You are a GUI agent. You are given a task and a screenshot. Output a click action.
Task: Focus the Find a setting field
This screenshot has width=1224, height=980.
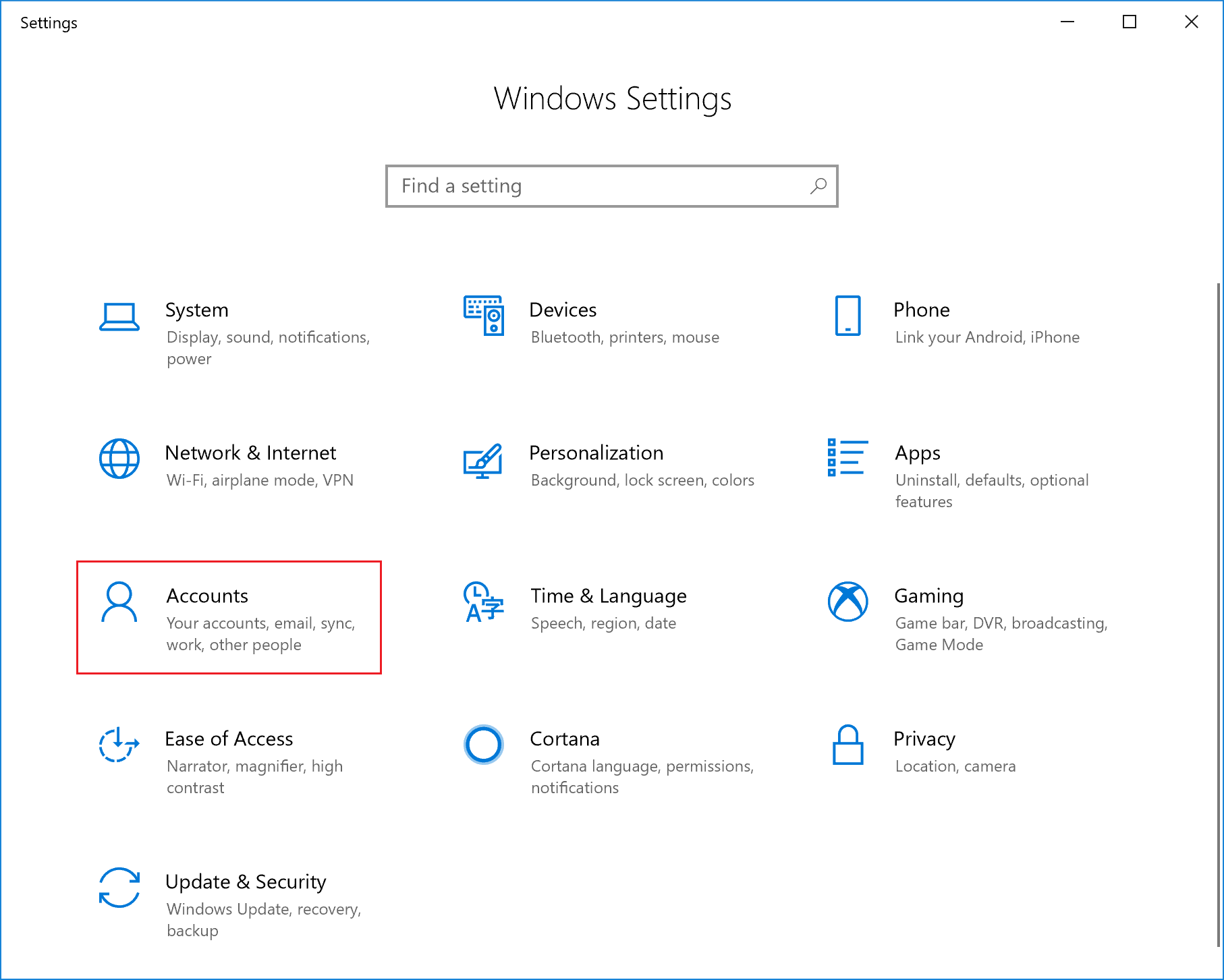pos(612,186)
